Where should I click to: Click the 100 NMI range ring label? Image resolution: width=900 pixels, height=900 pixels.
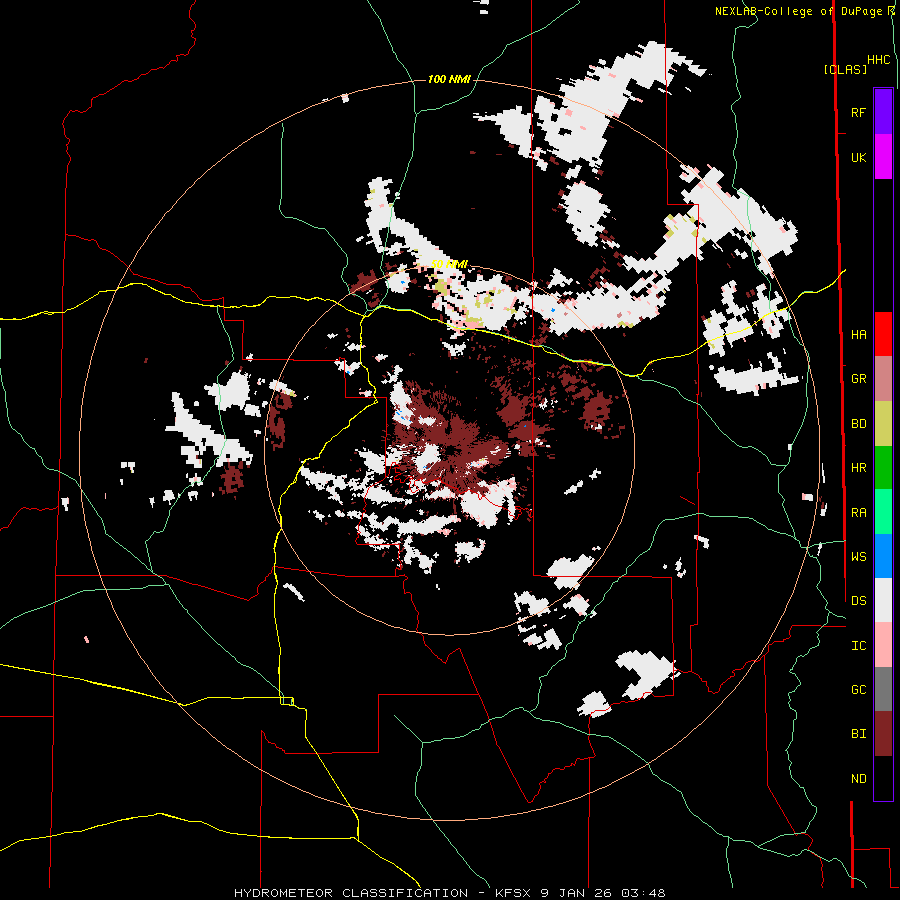coord(449,79)
